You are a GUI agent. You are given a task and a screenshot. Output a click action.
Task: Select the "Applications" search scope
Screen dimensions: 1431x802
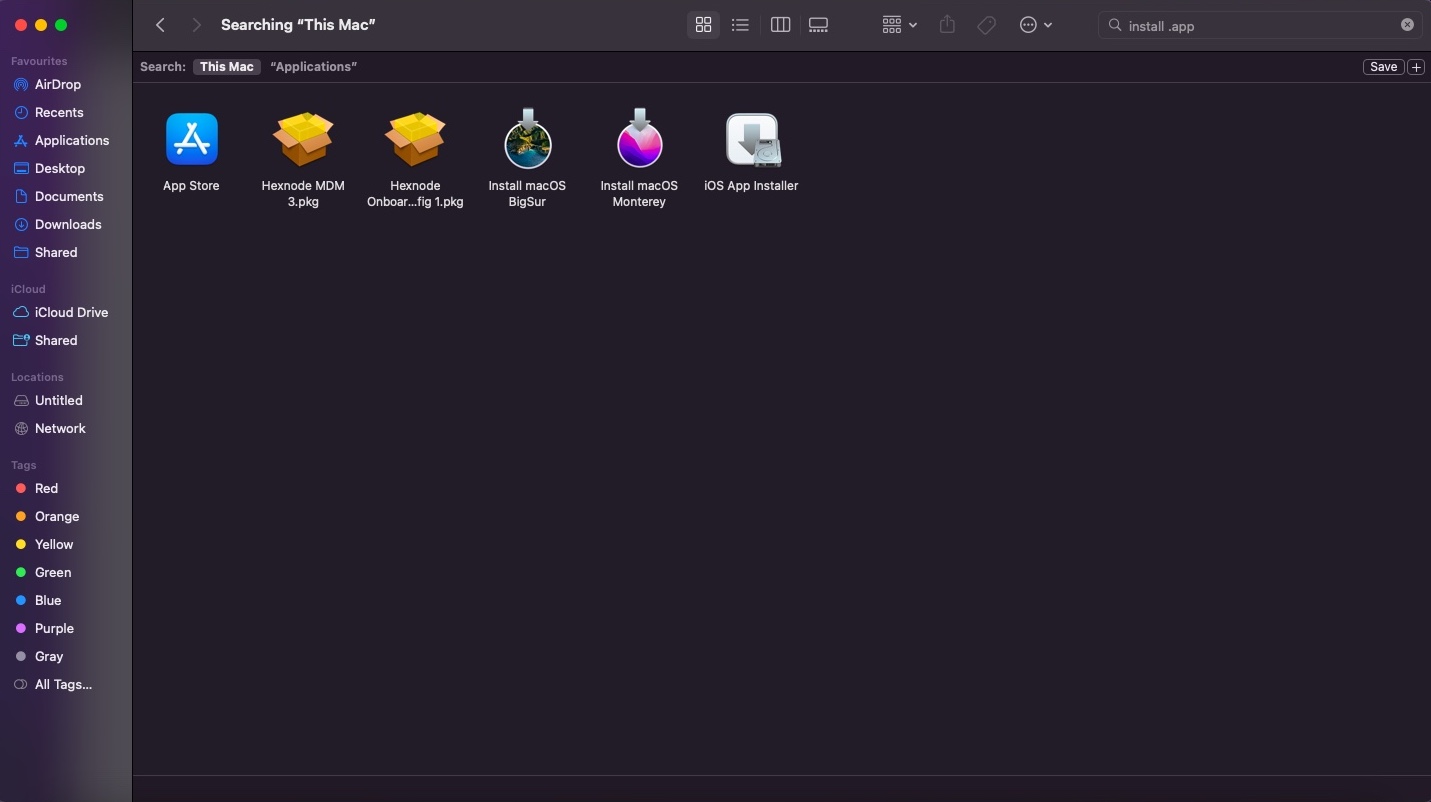[x=313, y=67]
